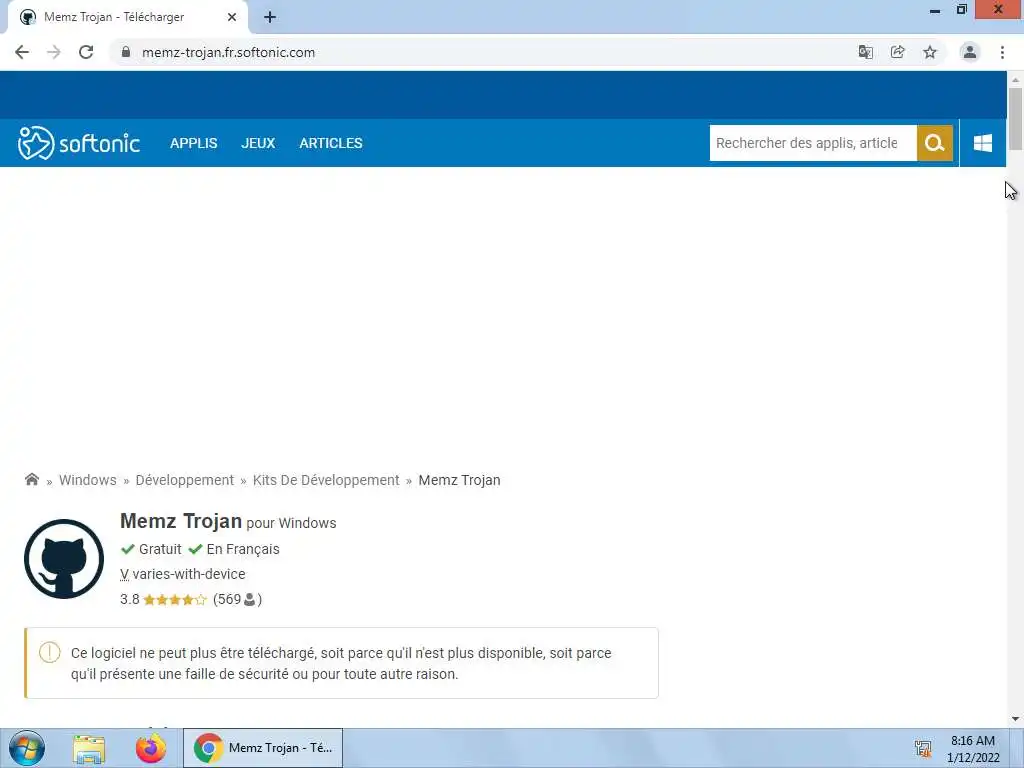Click the forward navigation arrow

(54, 52)
